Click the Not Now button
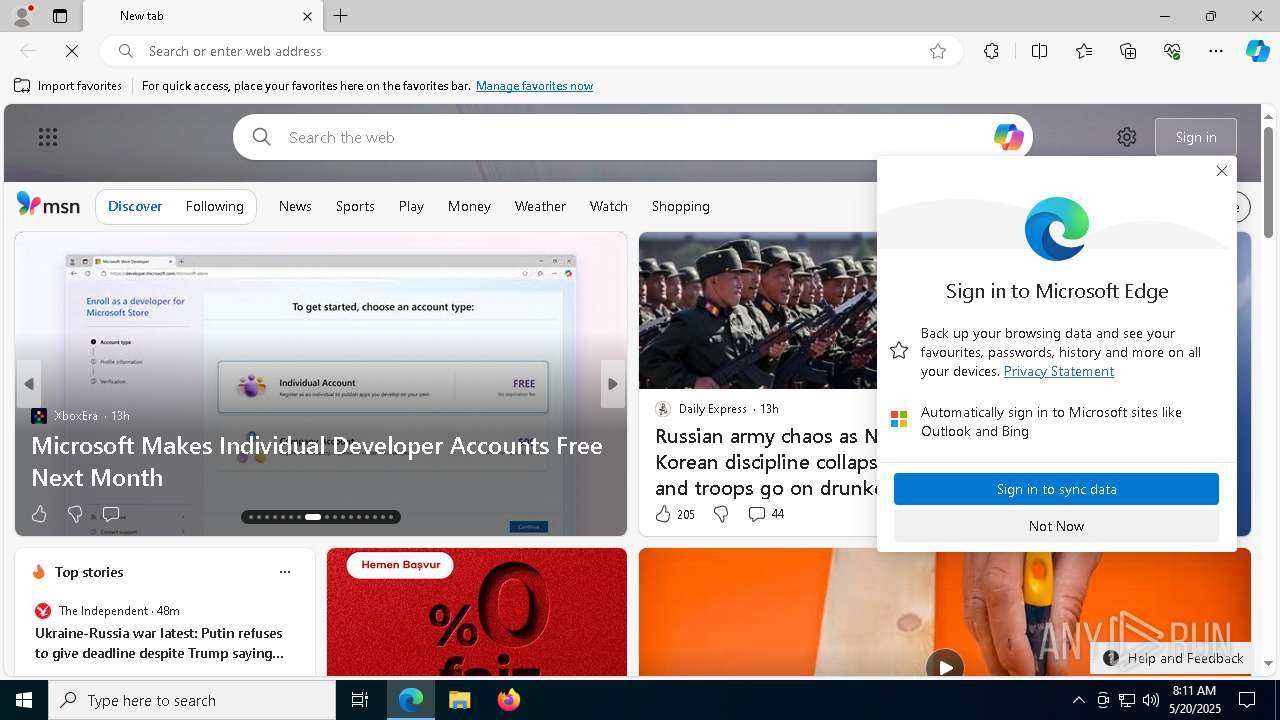Image resolution: width=1280 pixels, height=720 pixels. point(1056,526)
